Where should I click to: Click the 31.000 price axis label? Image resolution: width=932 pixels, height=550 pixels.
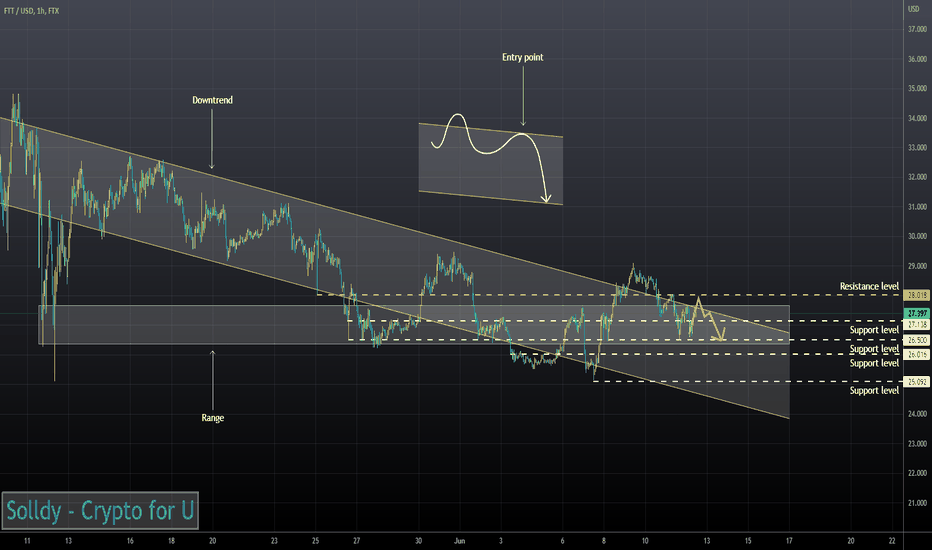pos(917,207)
